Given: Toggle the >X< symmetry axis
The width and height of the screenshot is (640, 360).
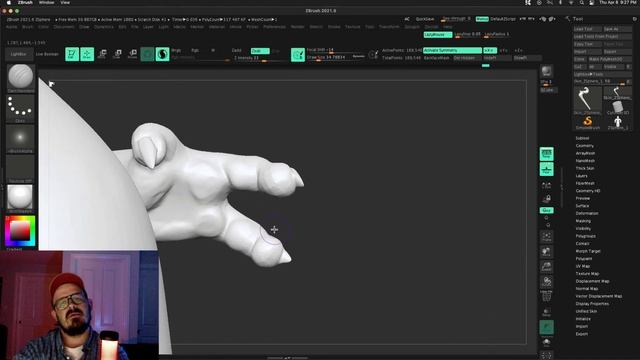Looking at the screenshot, I should 490,50.
